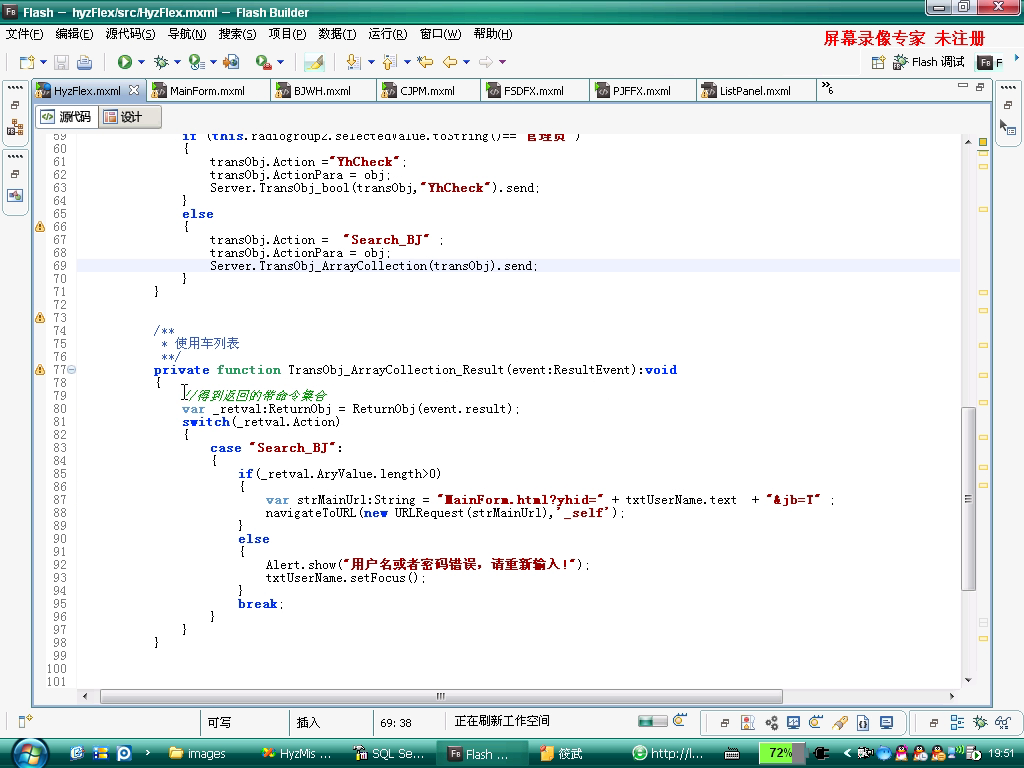1024x768 pixels.
Task: Click the Save disk icon
Action: pos(61,62)
